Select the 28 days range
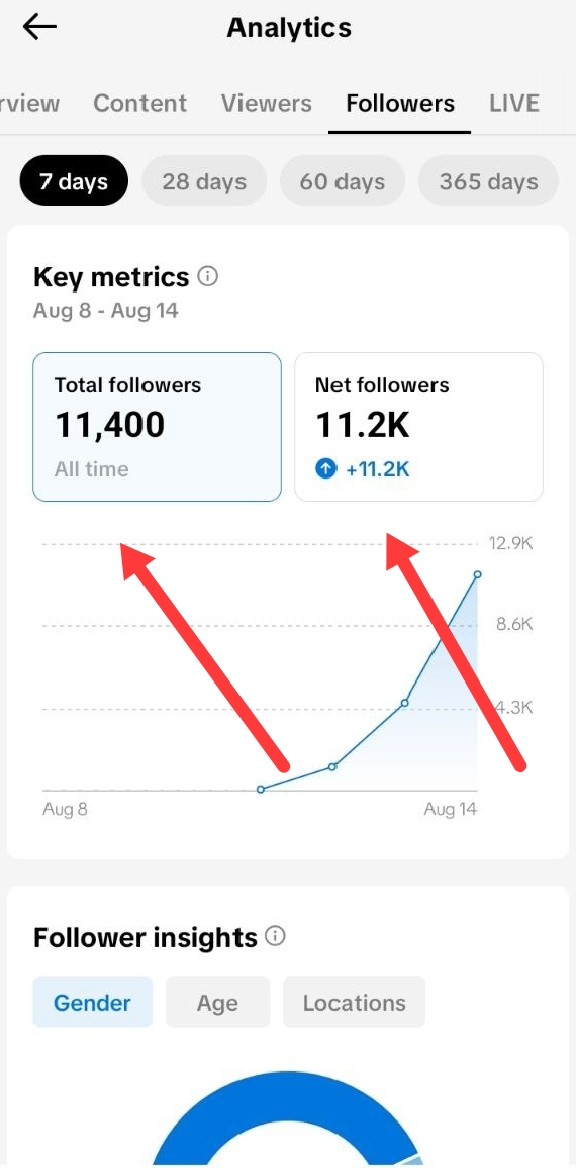This screenshot has width=576, height=1170. [x=204, y=181]
